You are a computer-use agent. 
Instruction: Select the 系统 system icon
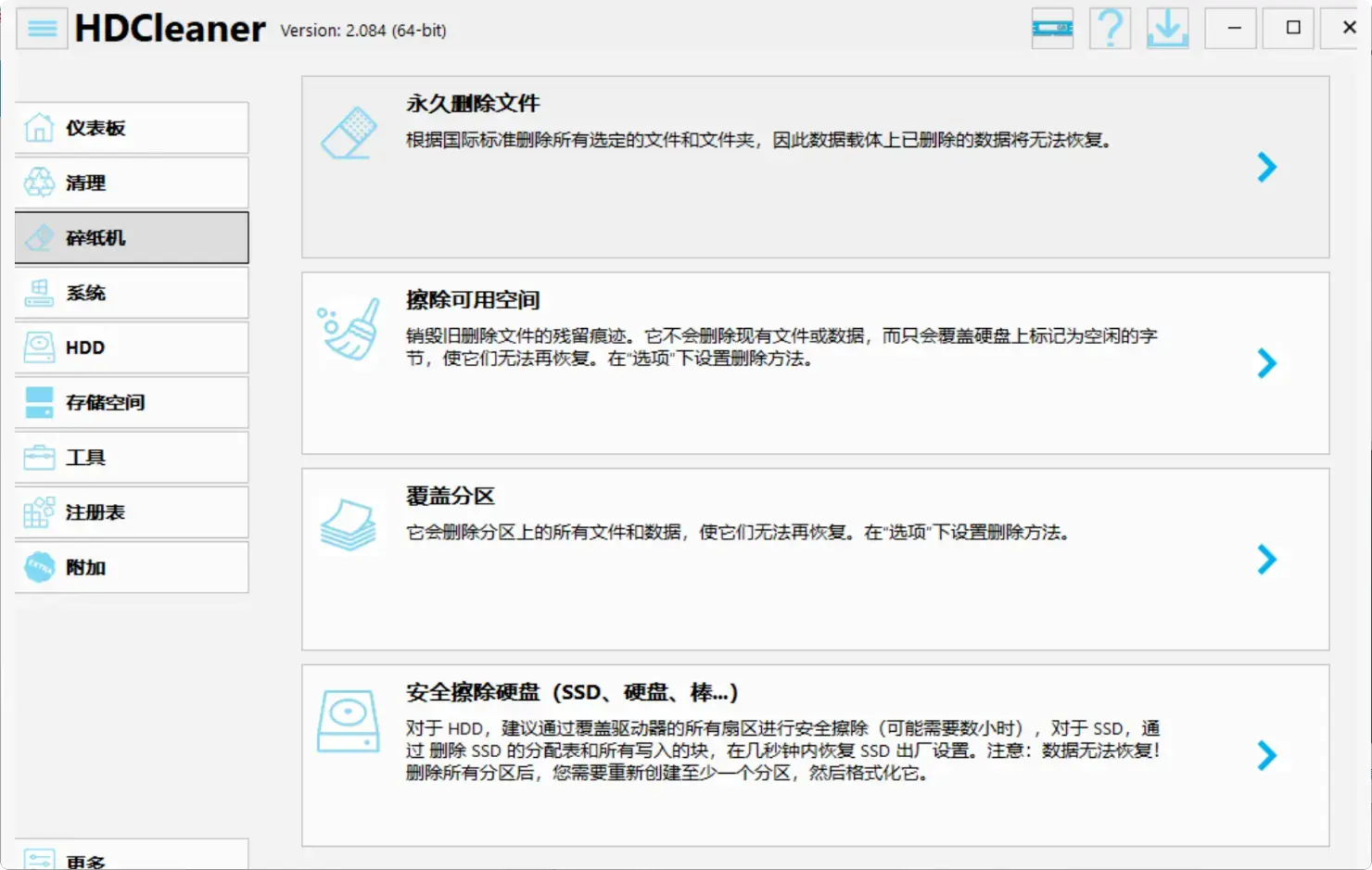pyautogui.click(x=38, y=293)
